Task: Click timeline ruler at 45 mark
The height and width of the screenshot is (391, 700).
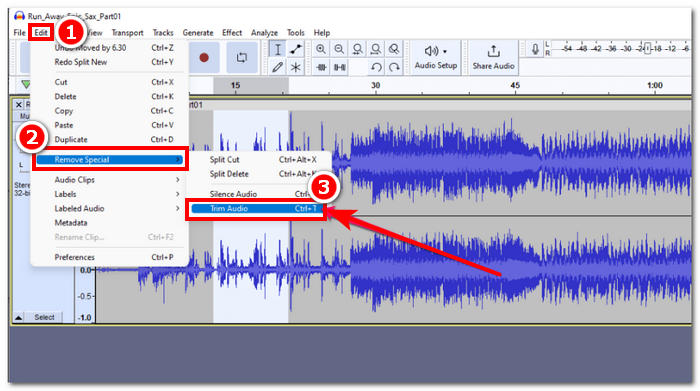Action: (515, 85)
